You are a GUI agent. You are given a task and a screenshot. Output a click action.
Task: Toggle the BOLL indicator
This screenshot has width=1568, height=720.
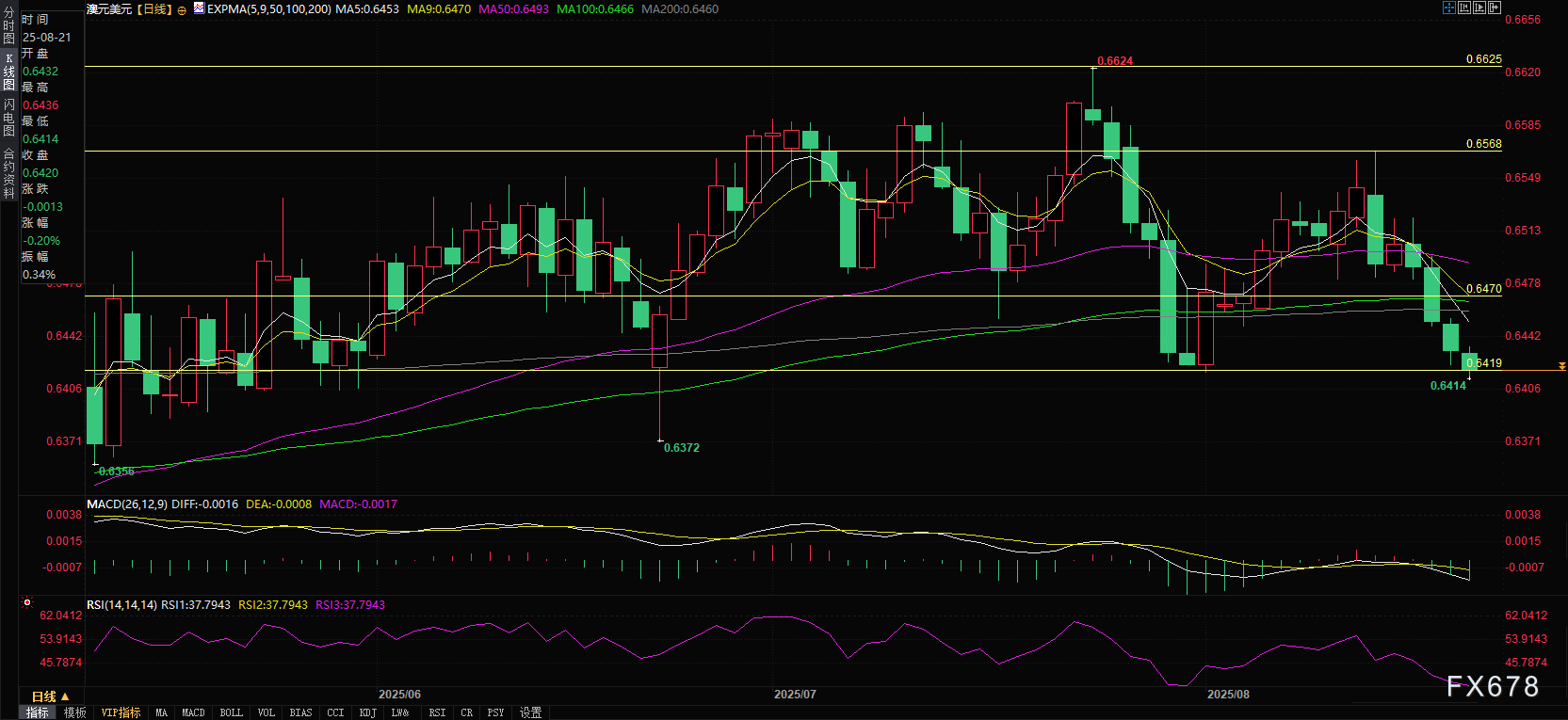231,712
